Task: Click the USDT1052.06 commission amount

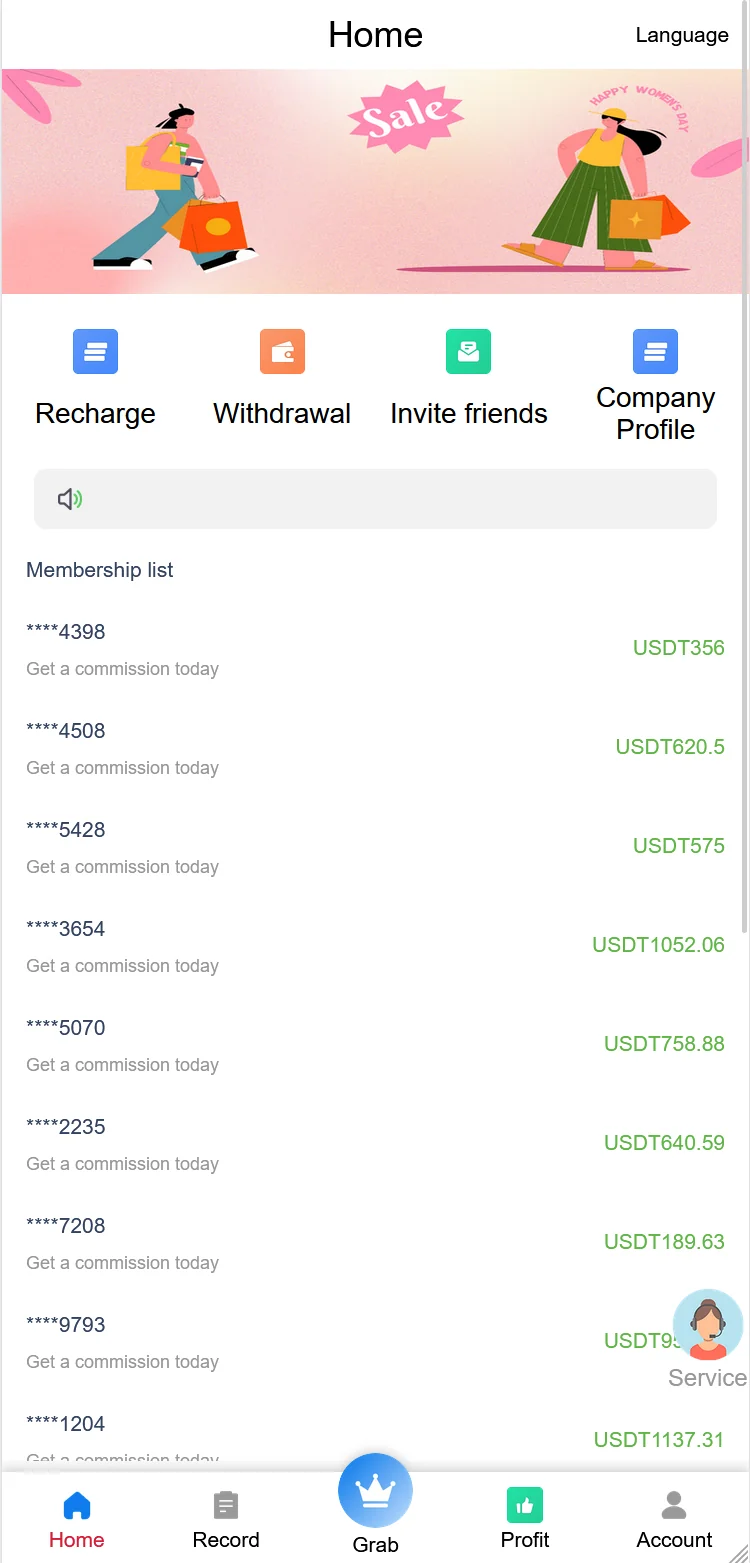Action: [x=658, y=945]
